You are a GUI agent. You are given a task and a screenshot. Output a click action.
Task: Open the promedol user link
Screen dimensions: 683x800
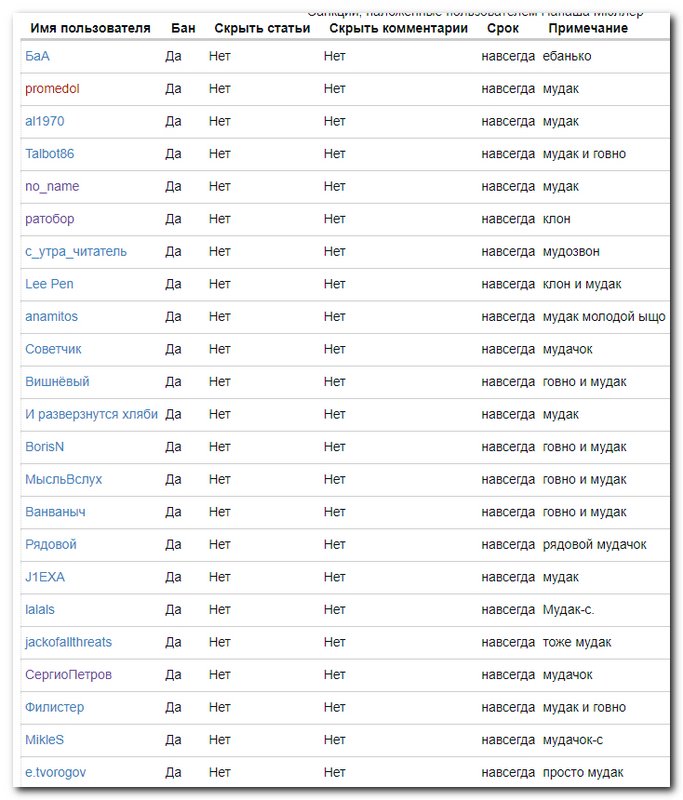tap(52, 89)
